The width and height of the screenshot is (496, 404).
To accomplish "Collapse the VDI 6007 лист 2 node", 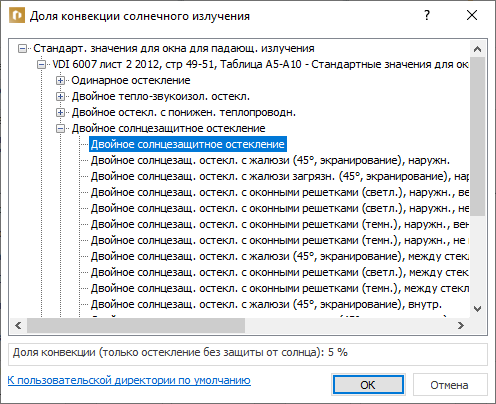I will click(x=41, y=65).
